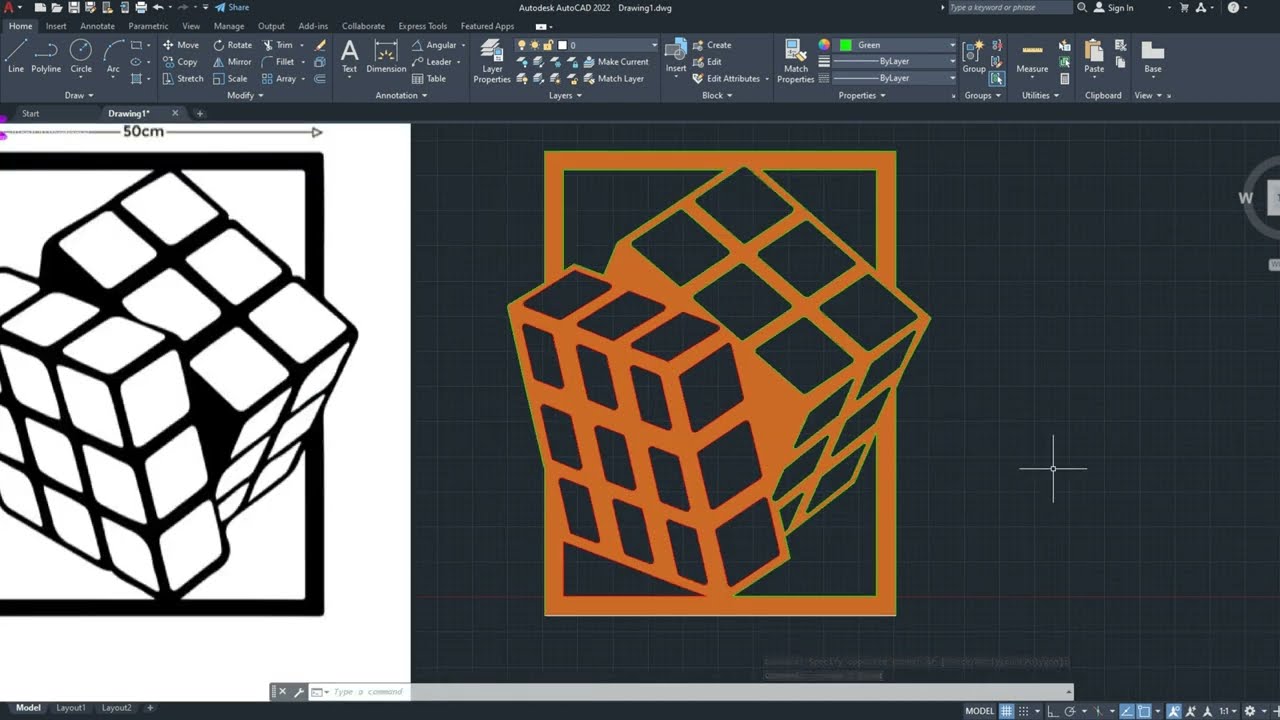Expand the Properties panel
Image resolution: width=1280 pixels, height=720 pixels.
pyautogui.click(x=862, y=95)
